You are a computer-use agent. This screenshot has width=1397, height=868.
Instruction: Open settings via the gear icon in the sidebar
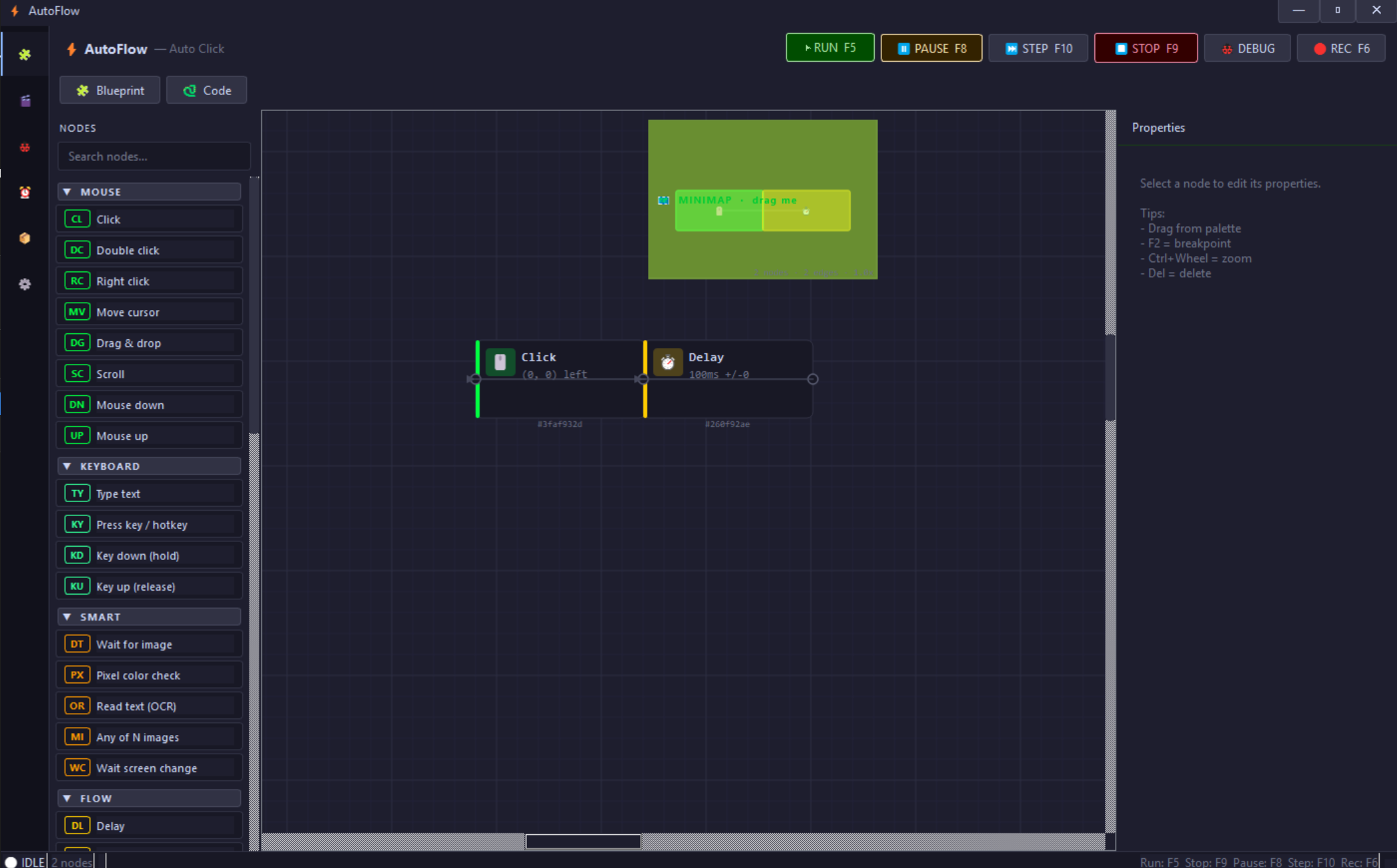(25, 284)
